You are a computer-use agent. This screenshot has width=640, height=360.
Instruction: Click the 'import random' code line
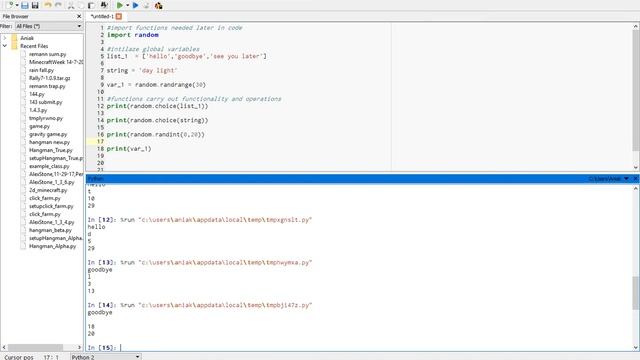point(133,35)
